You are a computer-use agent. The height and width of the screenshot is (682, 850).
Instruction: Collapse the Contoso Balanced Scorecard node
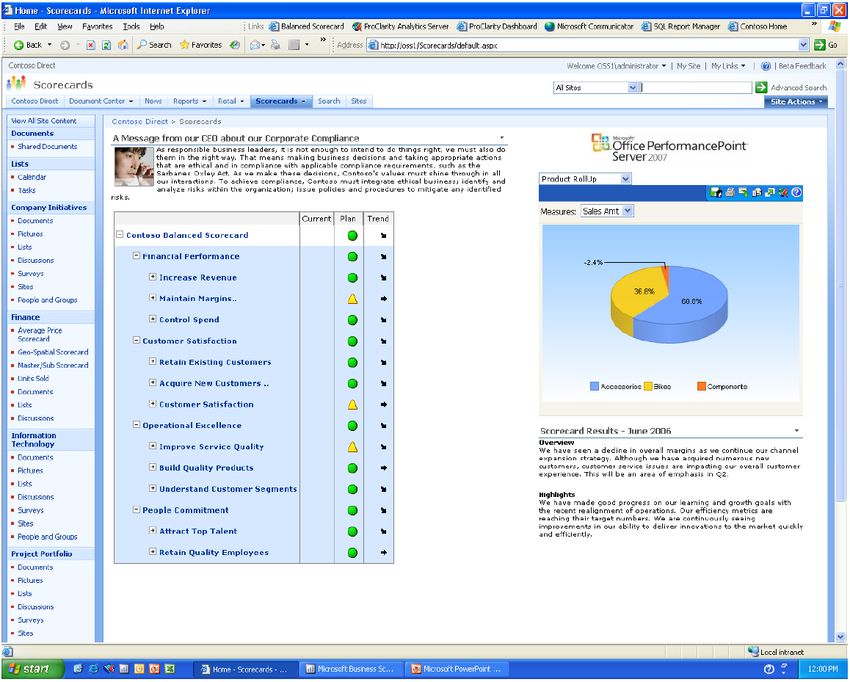120,235
